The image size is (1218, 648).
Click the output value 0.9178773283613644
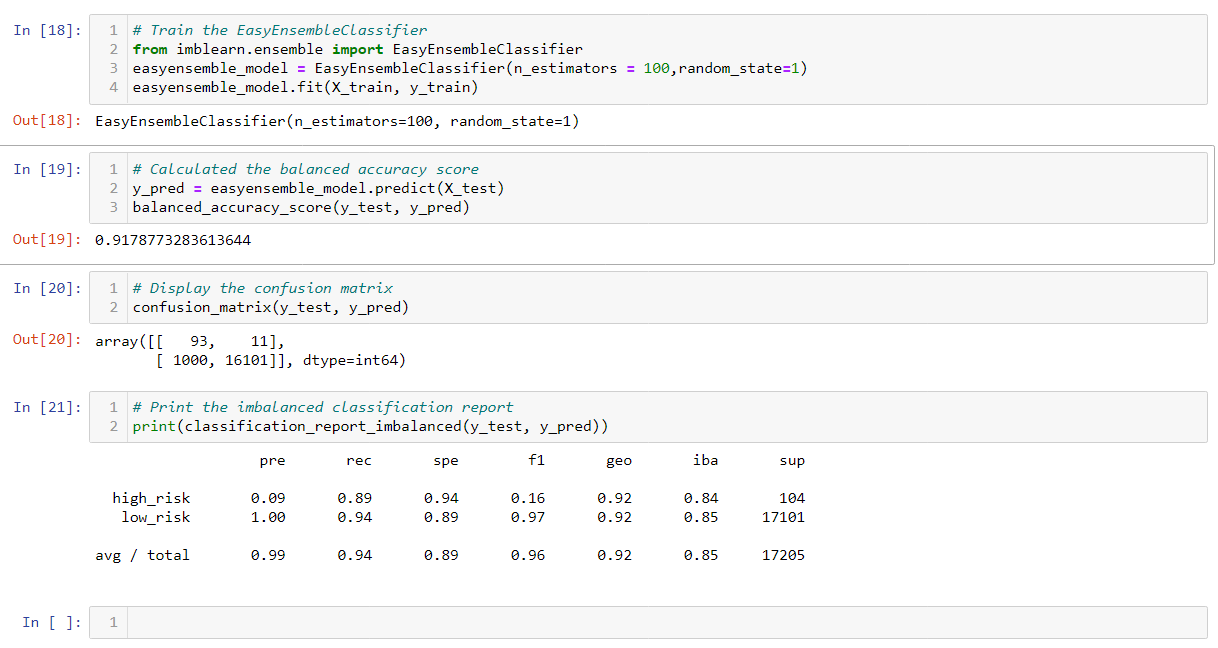click(x=173, y=240)
